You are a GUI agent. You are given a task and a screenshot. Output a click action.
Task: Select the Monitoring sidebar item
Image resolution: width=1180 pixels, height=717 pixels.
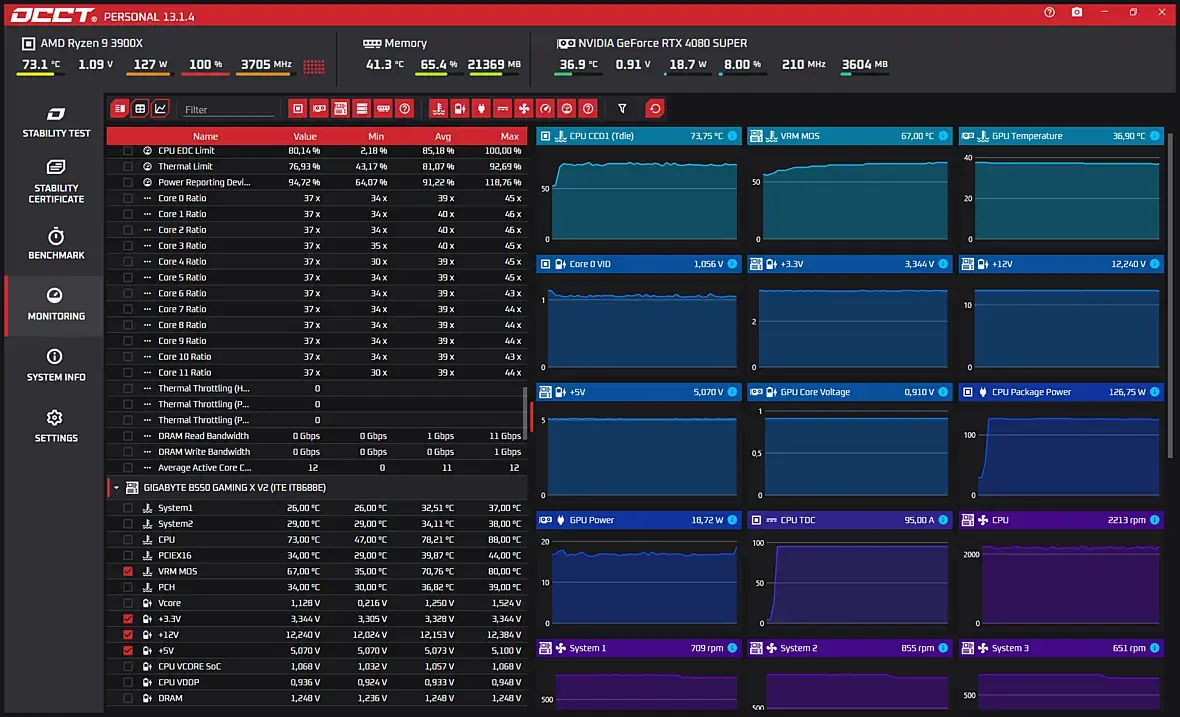56,305
